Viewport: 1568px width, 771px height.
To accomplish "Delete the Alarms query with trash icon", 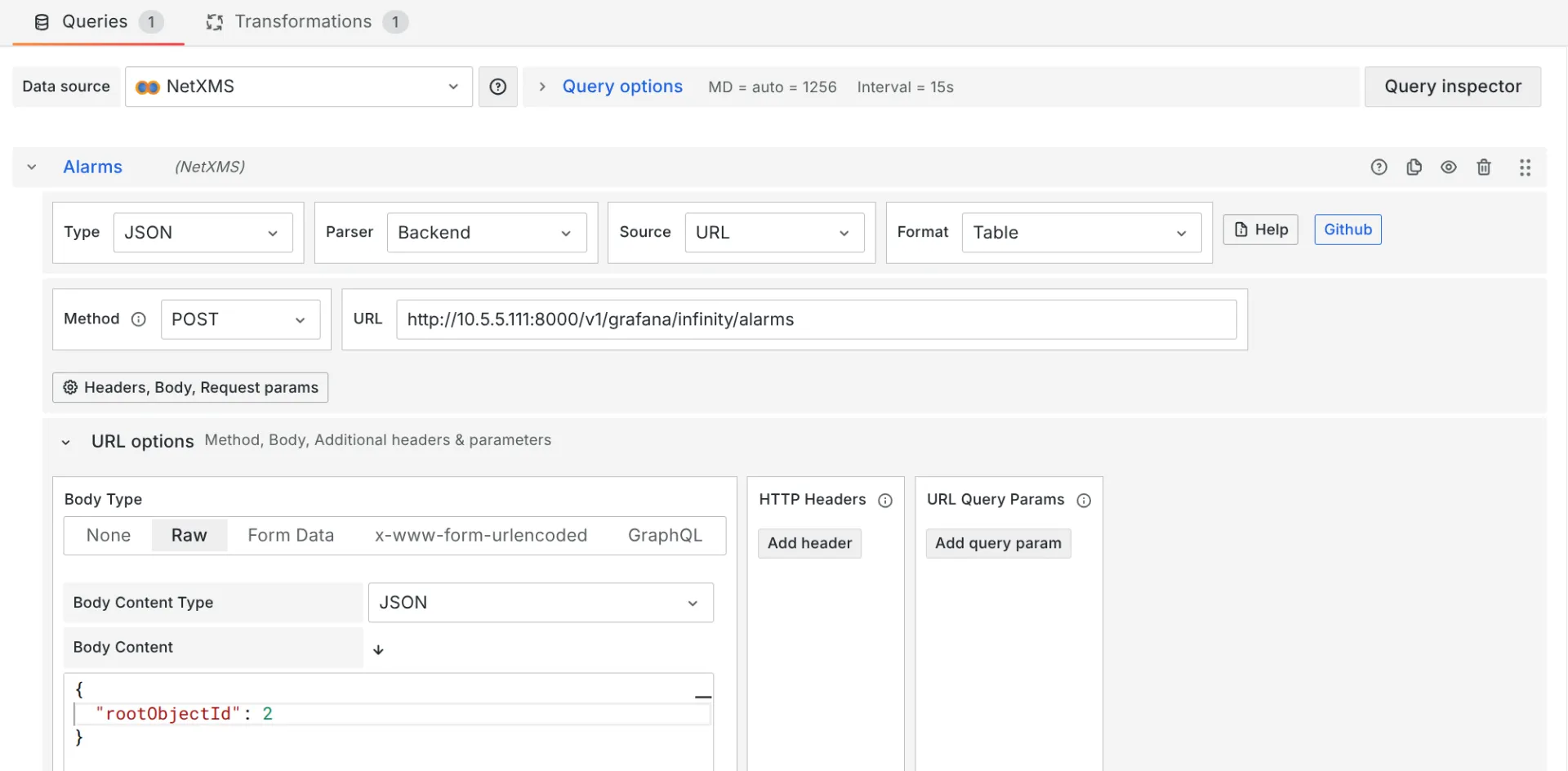I will 1485,167.
